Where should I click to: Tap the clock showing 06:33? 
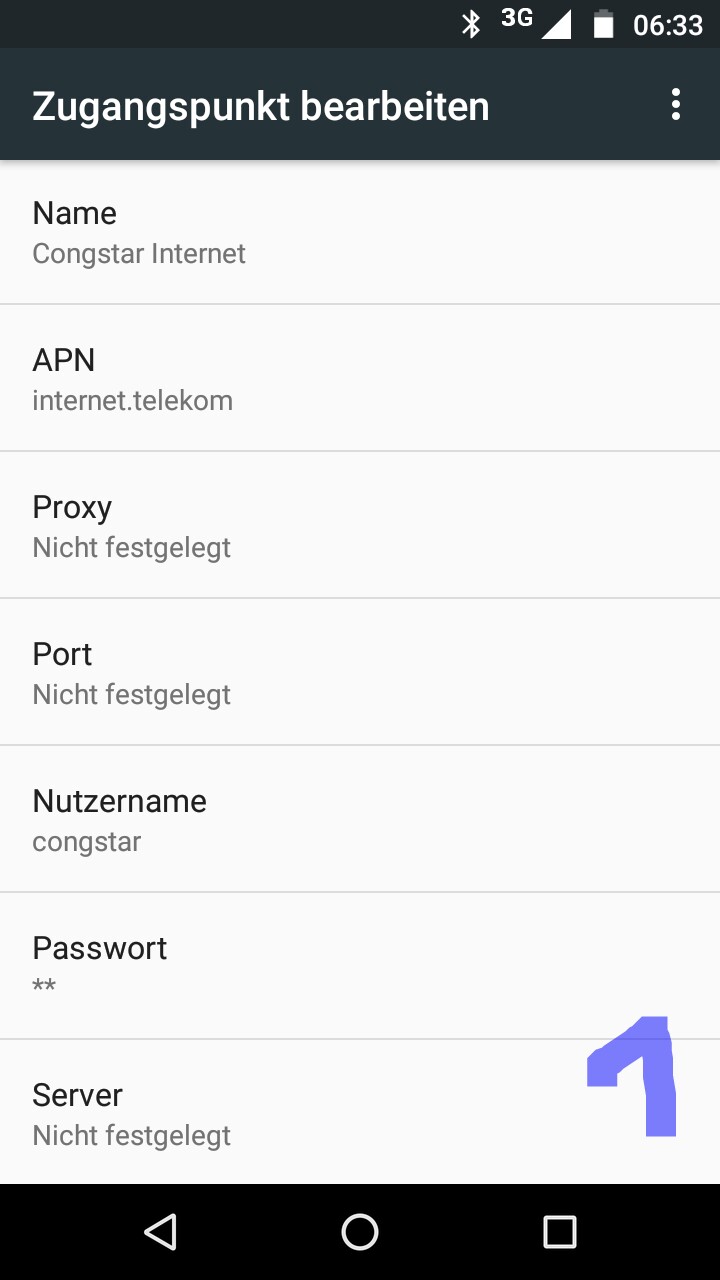[668, 25]
